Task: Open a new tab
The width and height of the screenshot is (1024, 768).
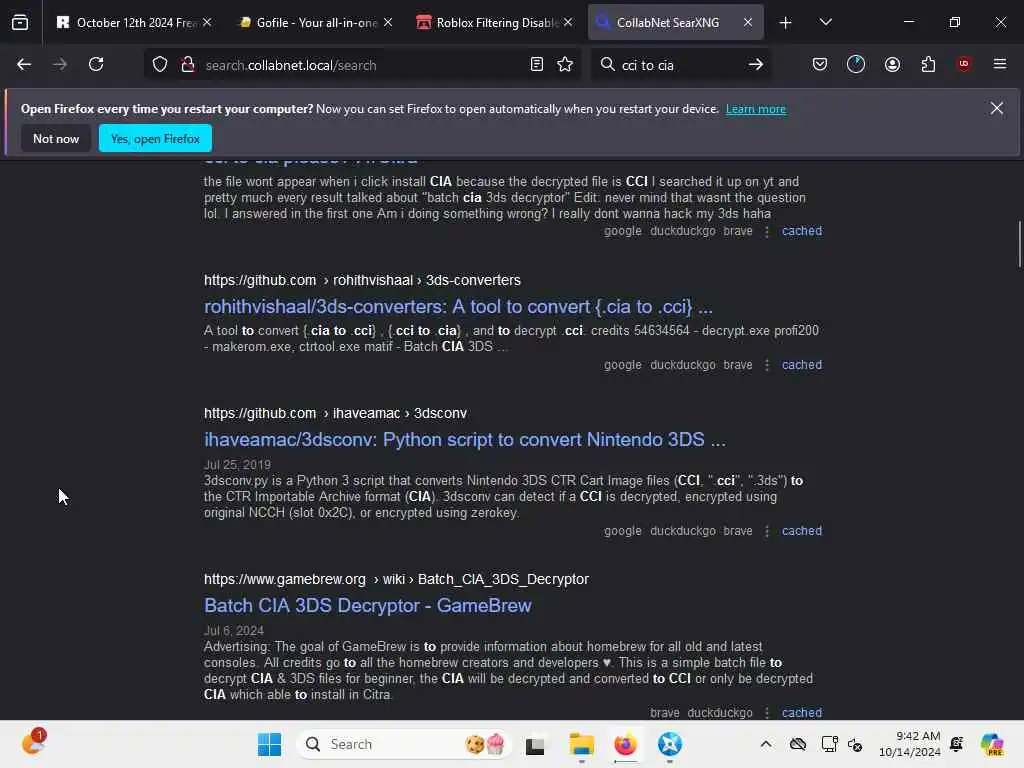Action: click(786, 23)
